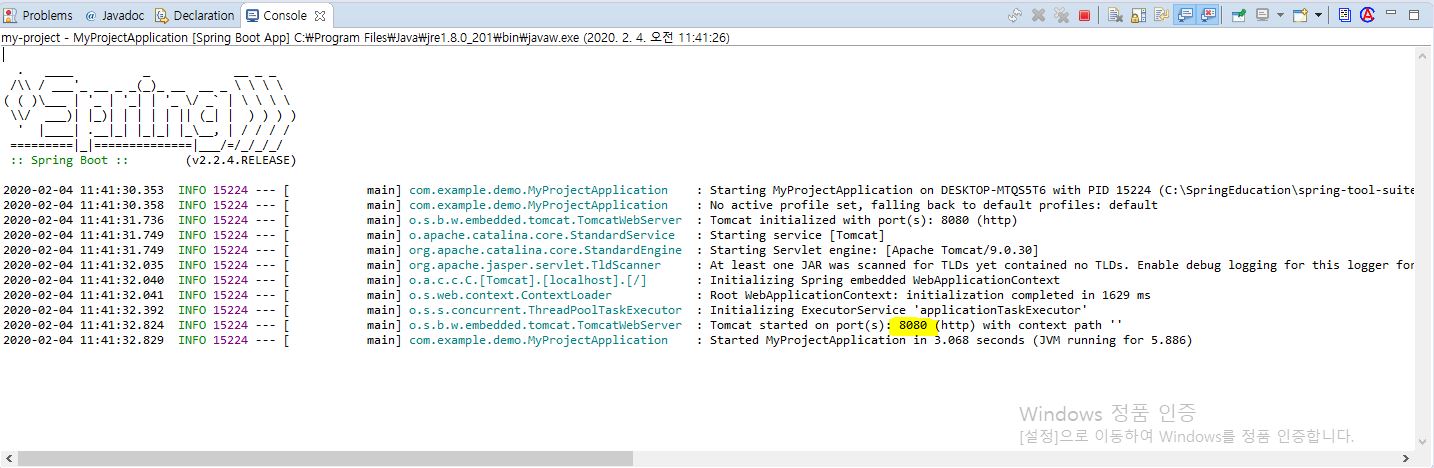
Task: Click the red circled A toolbar icon
Action: (1367, 15)
